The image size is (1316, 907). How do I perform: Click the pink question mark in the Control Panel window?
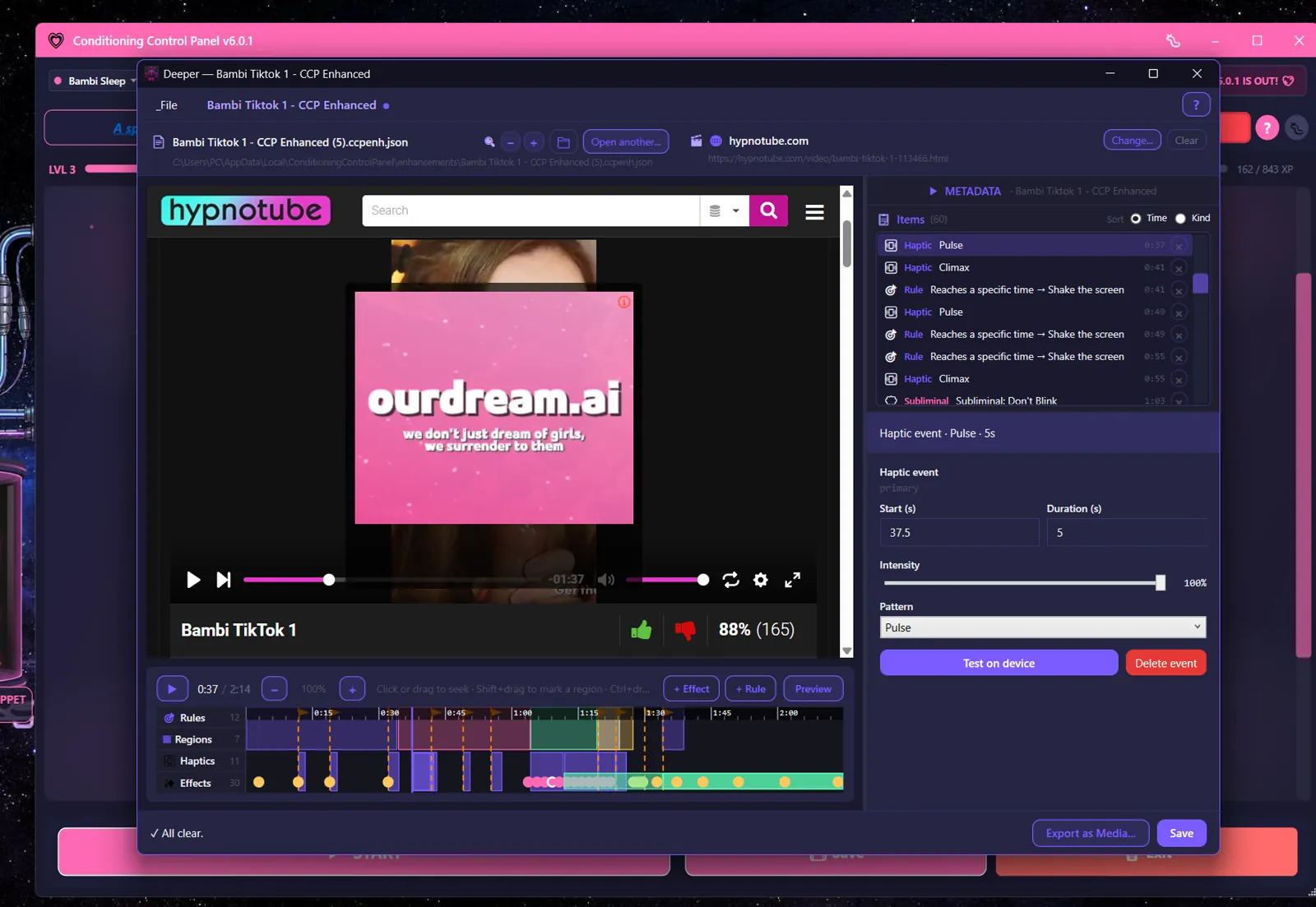point(1267,127)
